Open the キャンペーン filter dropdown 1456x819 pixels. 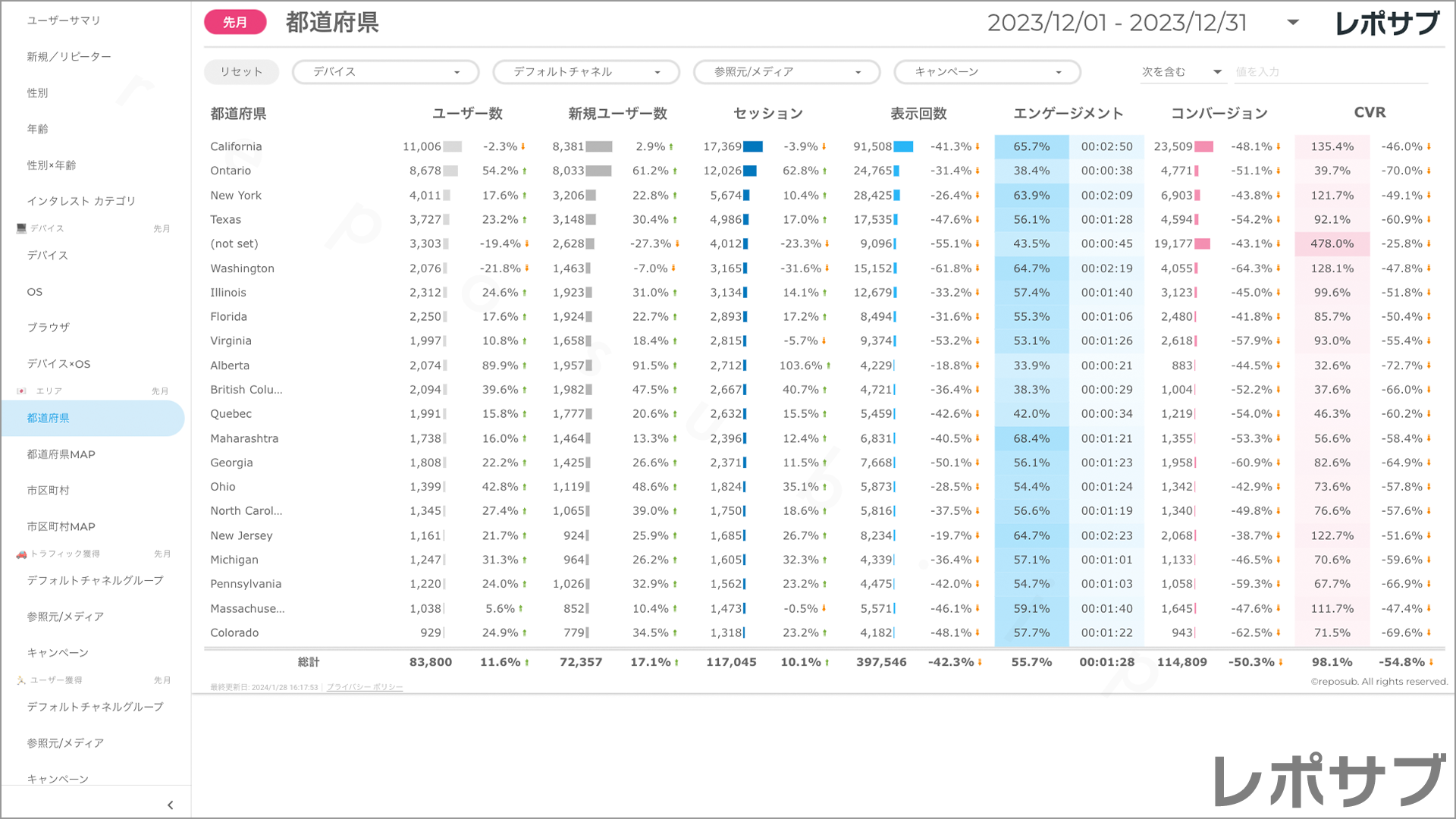[987, 72]
